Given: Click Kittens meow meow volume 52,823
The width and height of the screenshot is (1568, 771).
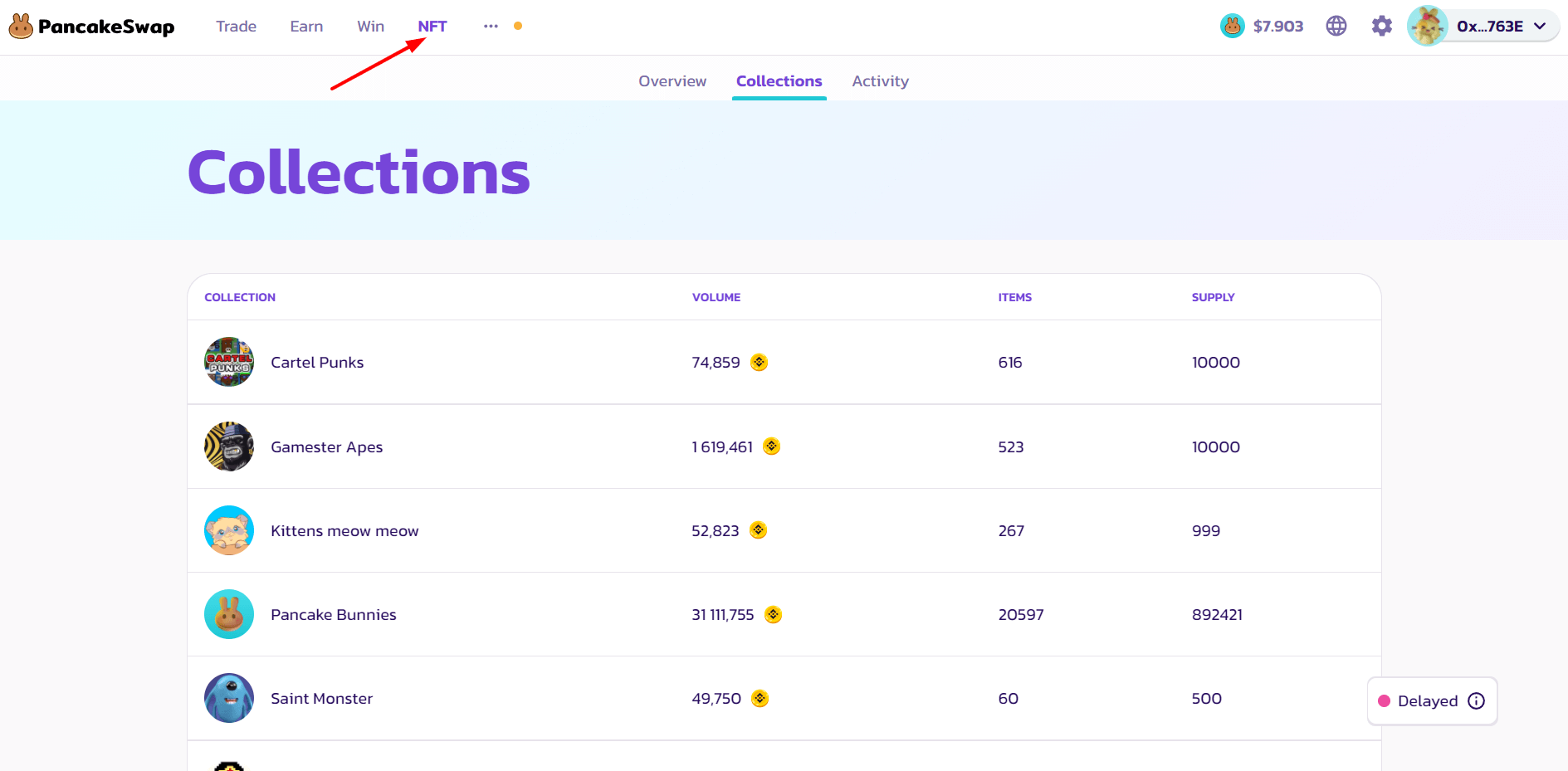Looking at the screenshot, I should (716, 531).
